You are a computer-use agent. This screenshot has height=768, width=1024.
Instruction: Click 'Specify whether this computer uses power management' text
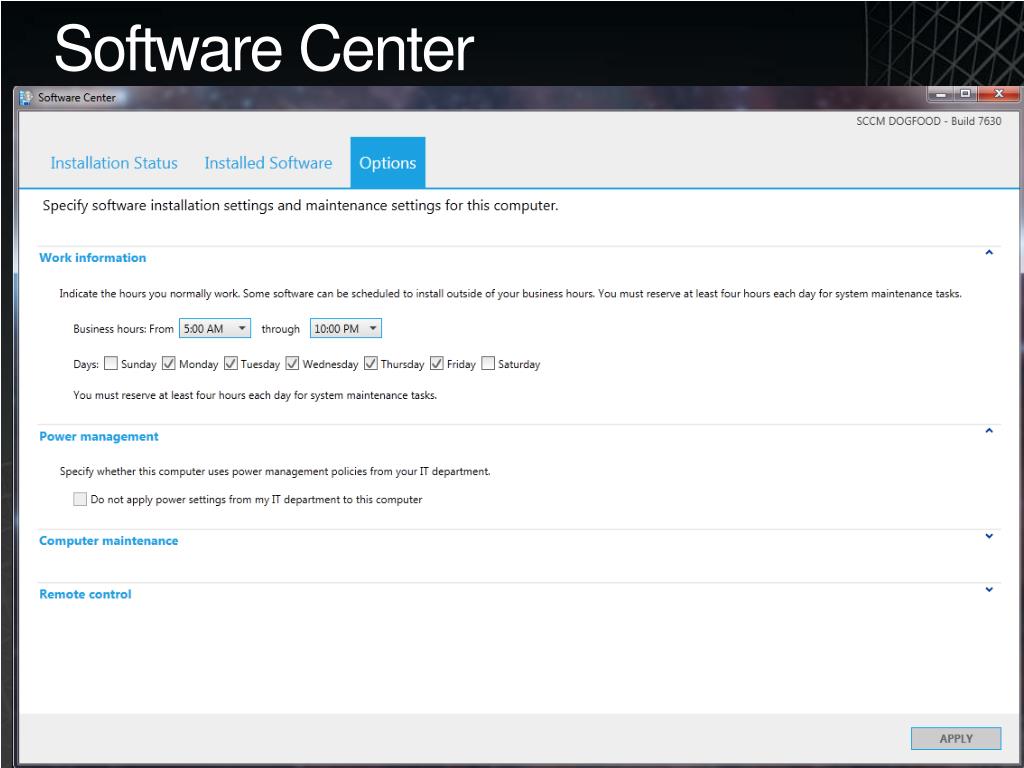tap(275, 472)
